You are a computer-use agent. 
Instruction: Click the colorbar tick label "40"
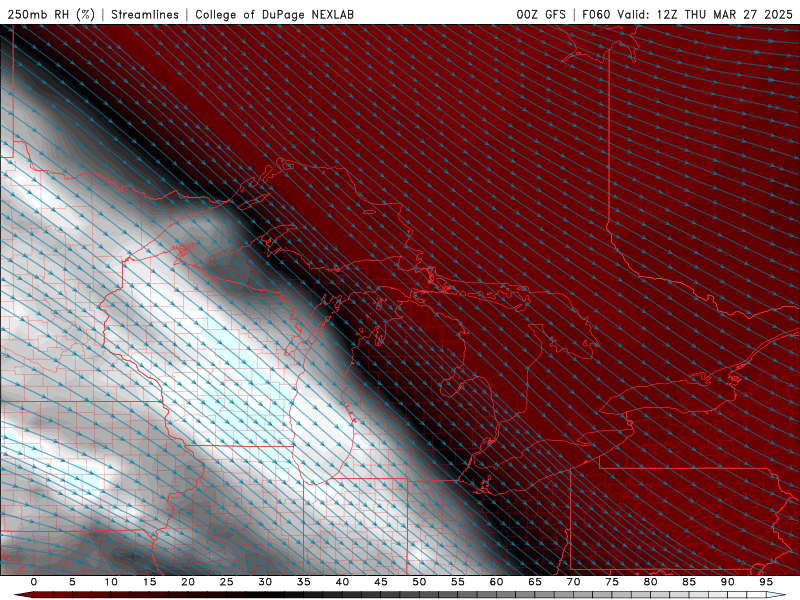[342, 582]
